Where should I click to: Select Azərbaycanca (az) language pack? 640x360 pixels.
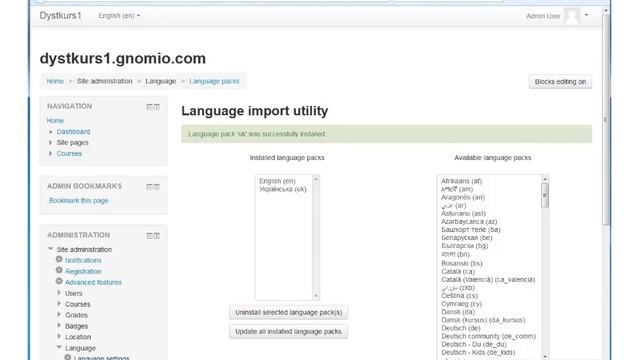tap(469, 222)
